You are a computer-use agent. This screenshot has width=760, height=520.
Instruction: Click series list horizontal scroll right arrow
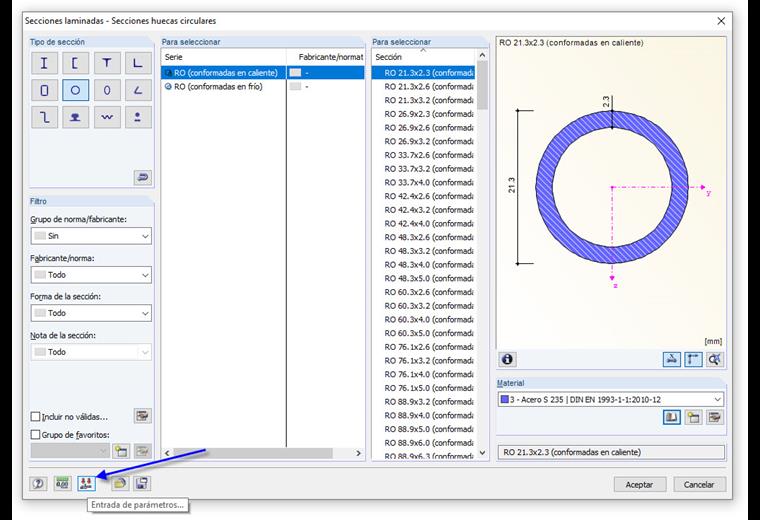[x=358, y=453]
